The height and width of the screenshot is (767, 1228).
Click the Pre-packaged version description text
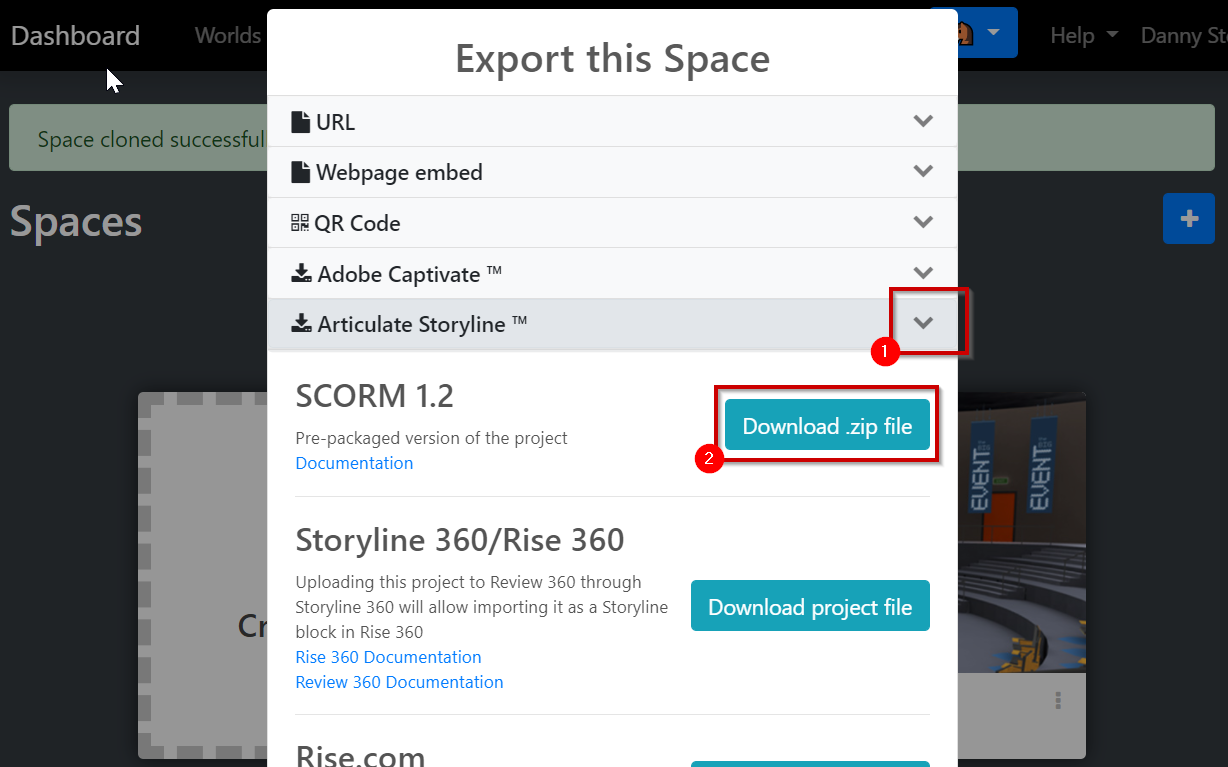tap(432, 438)
